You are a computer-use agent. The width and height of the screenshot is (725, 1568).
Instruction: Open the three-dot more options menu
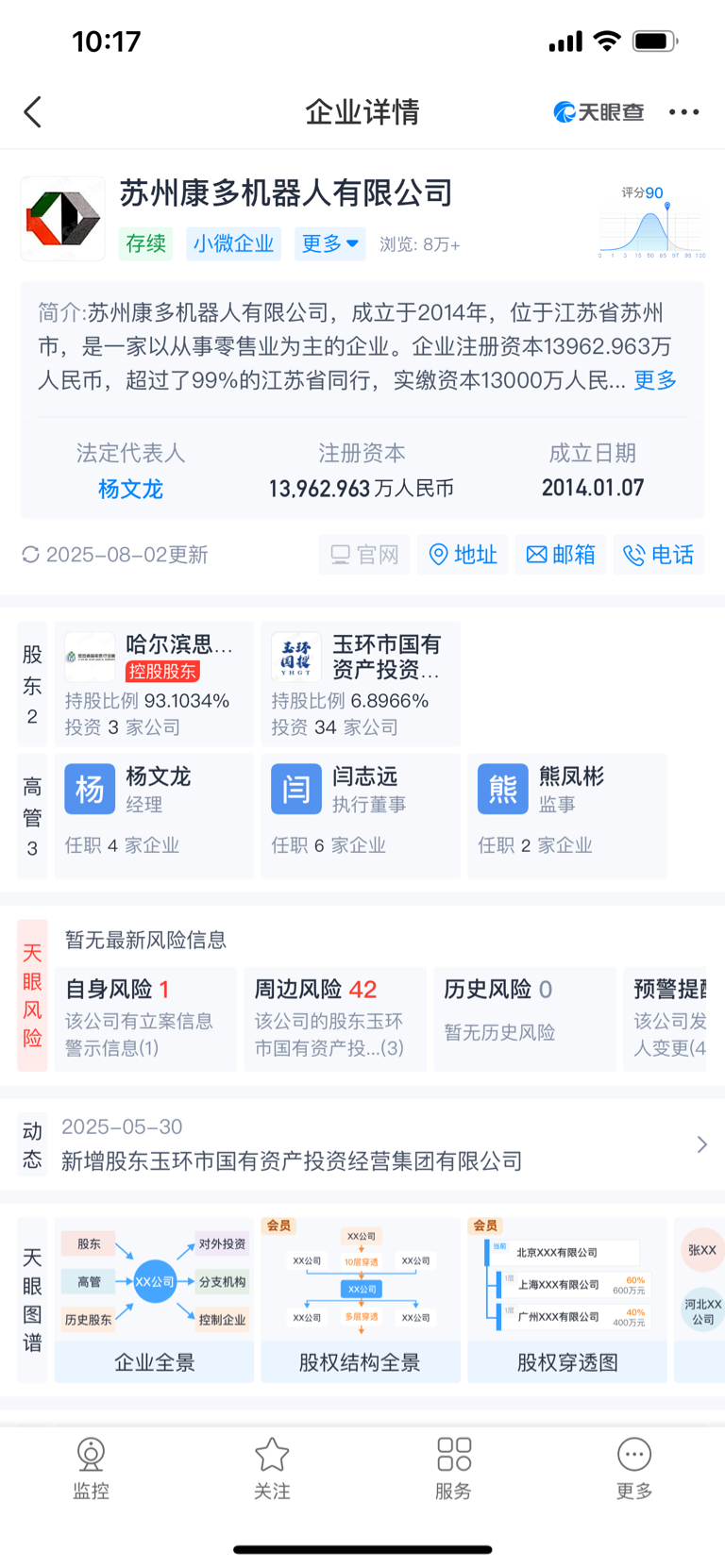[683, 112]
